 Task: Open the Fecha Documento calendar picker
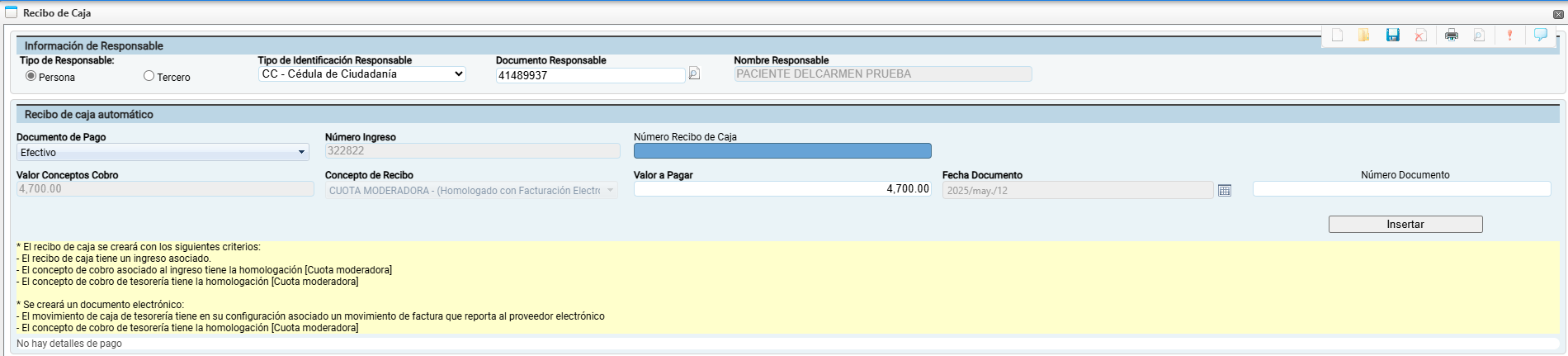click(x=1225, y=191)
